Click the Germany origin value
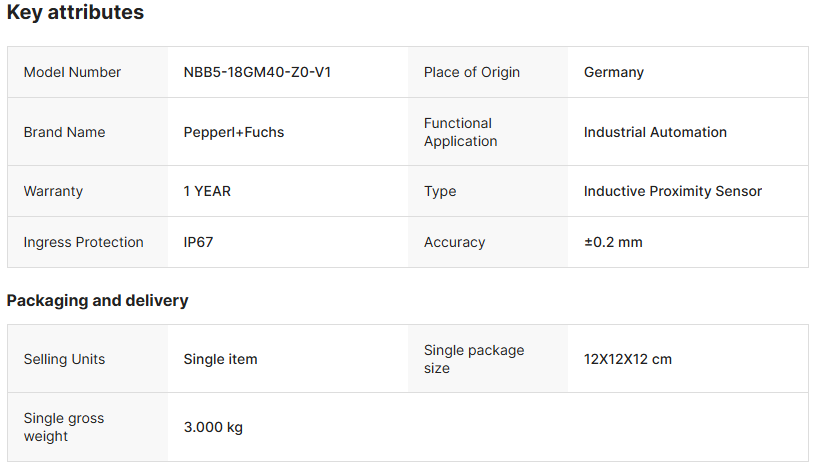 coord(613,72)
